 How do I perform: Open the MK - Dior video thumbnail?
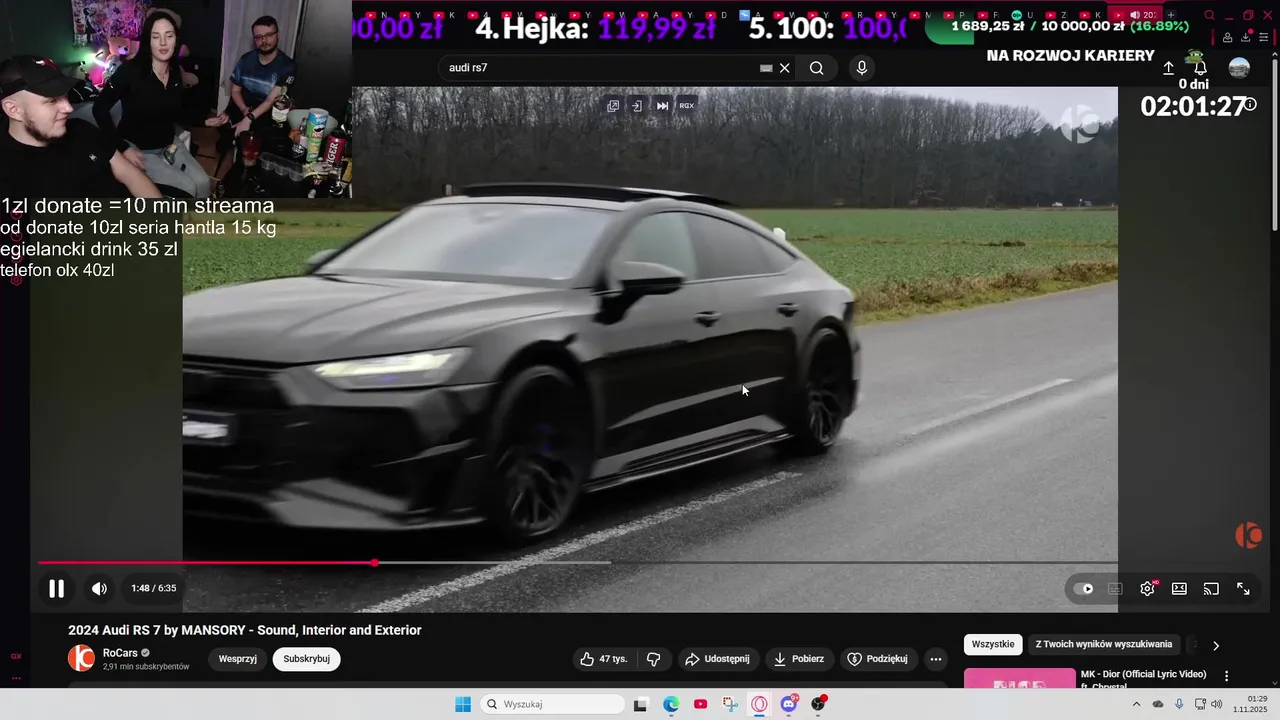pyautogui.click(x=1020, y=679)
